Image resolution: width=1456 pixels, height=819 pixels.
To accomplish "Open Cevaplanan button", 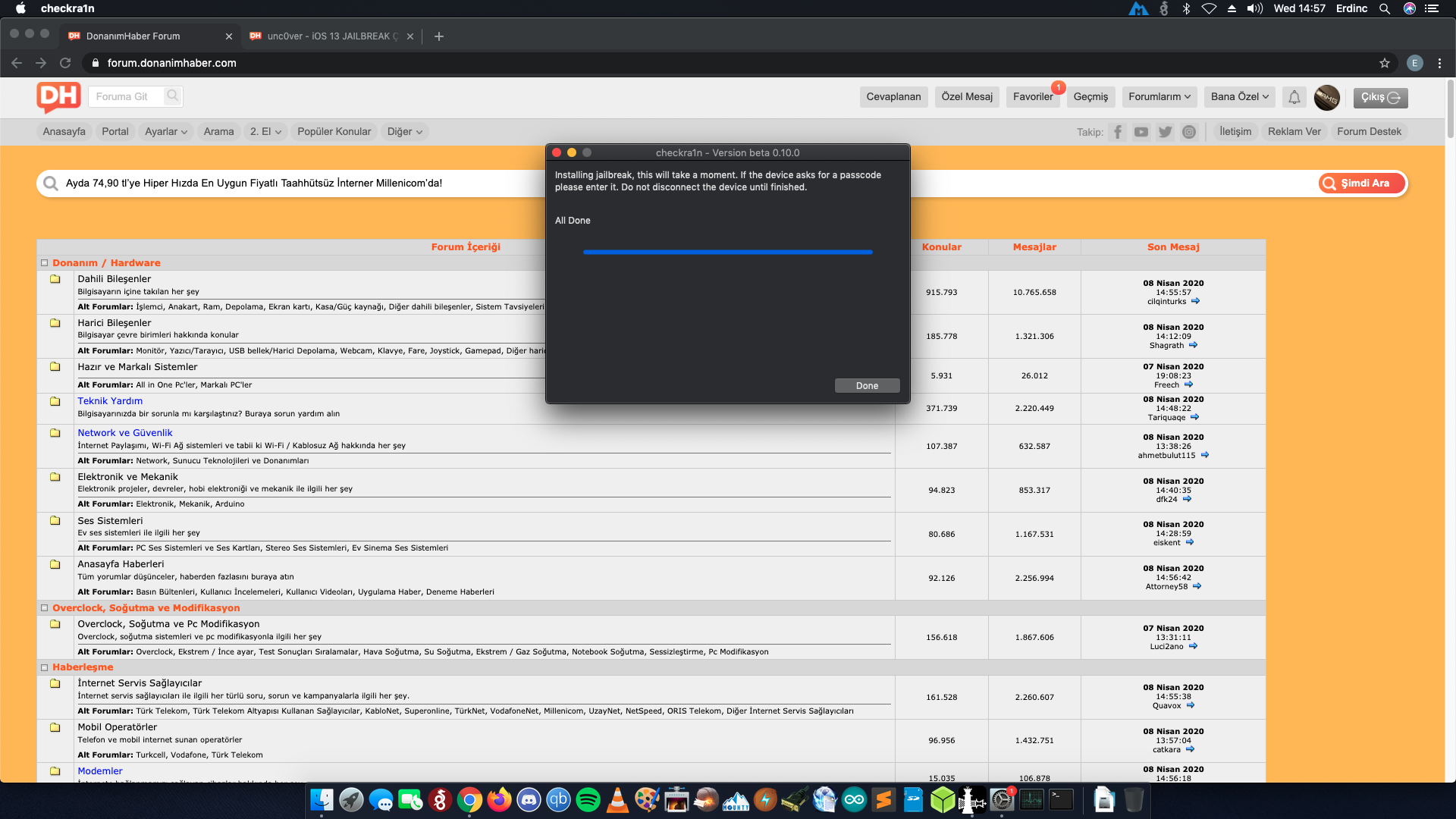I will point(893,97).
